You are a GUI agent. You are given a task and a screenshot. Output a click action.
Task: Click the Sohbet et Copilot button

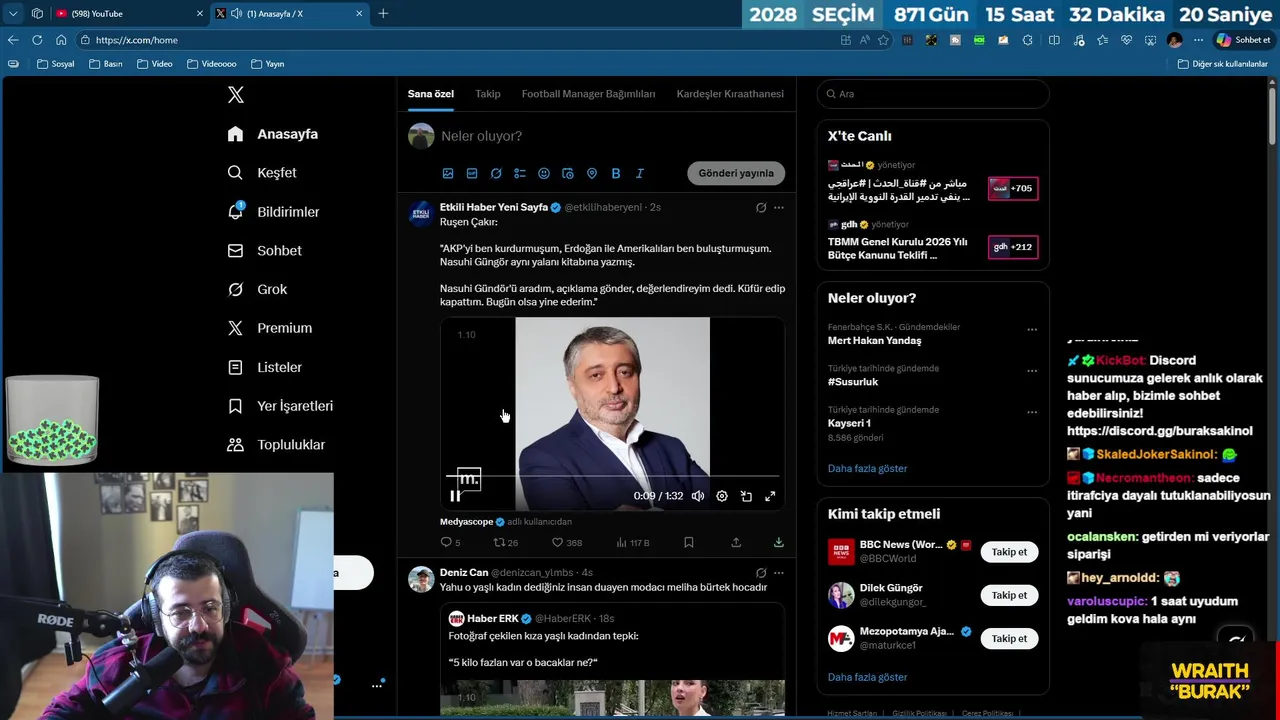coord(1243,40)
